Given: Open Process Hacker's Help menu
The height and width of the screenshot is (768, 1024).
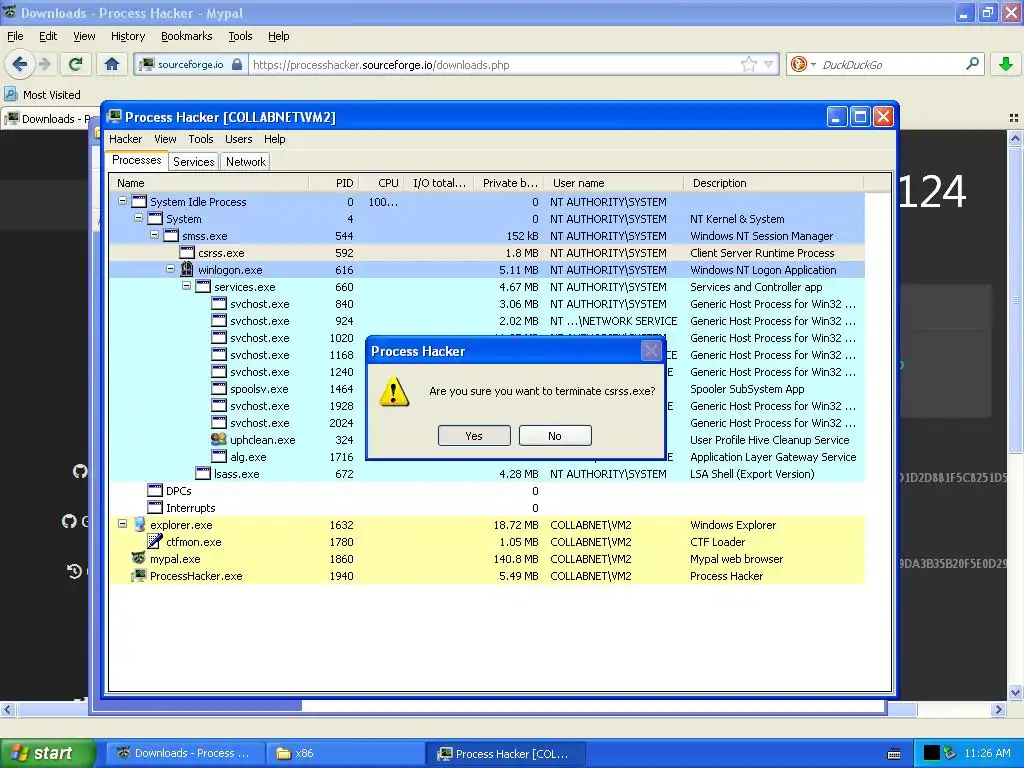Looking at the screenshot, I should pos(274,139).
